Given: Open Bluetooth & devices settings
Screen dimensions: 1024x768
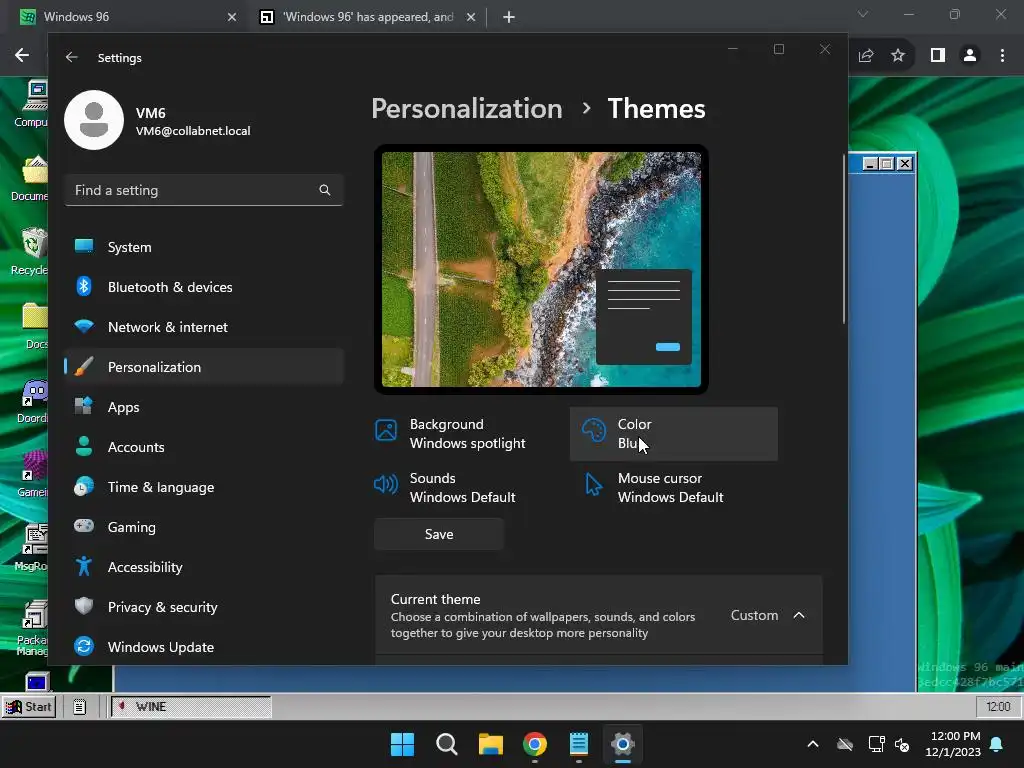Looking at the screenshot, I should [x=204, y=287].
